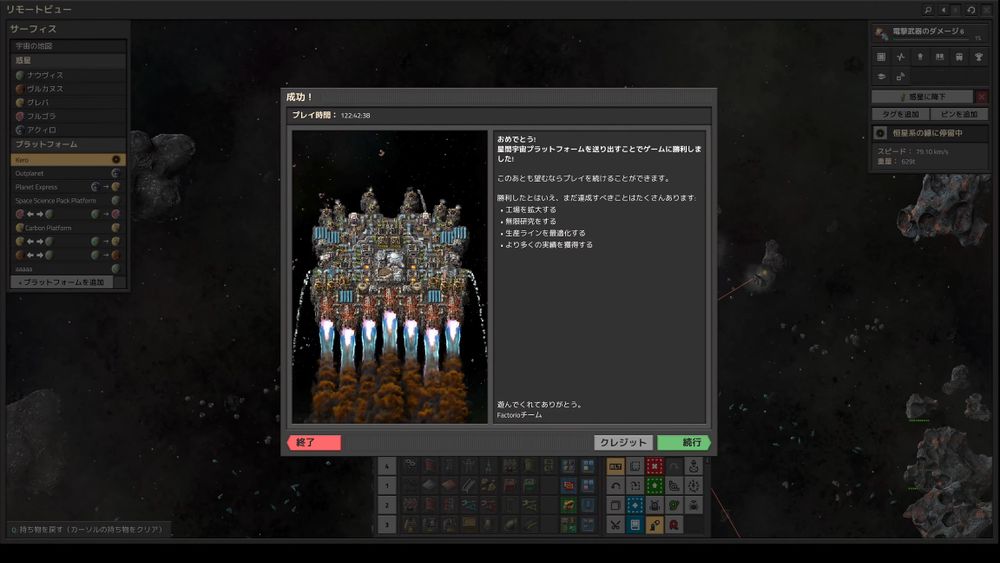1000x563 pixels.
Task: Click ピンを追加 add pin button
Action: tap(959, 114)
